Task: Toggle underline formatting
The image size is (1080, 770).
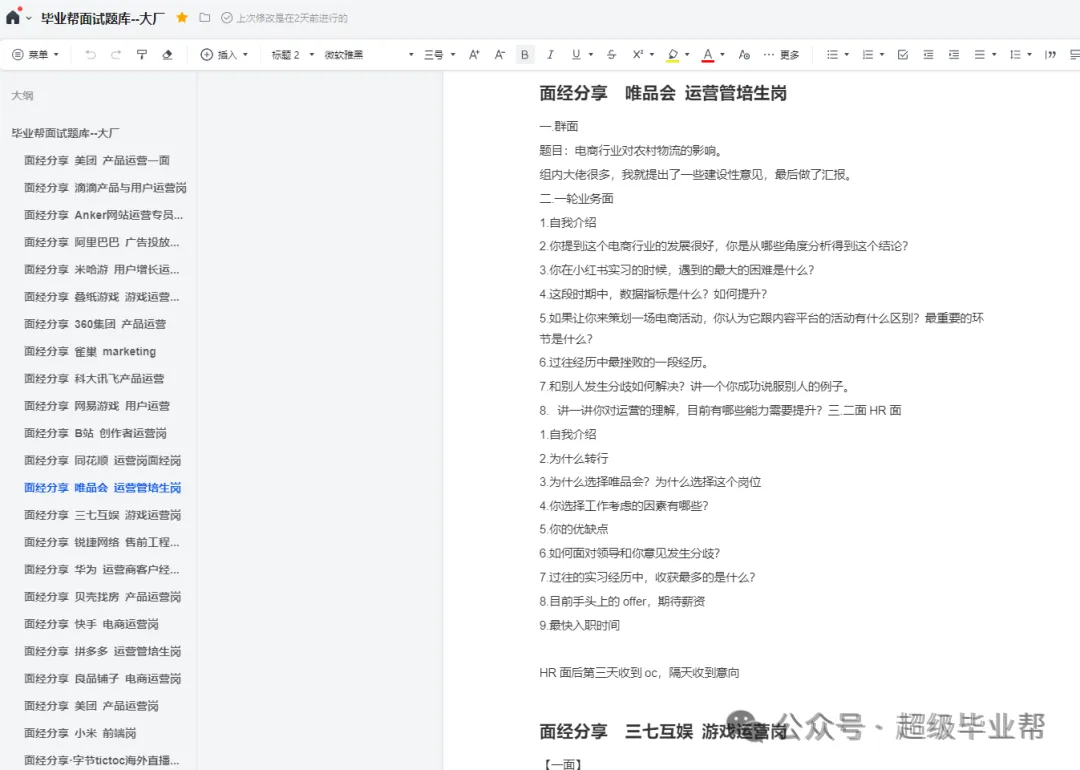Action: point(576,54)
